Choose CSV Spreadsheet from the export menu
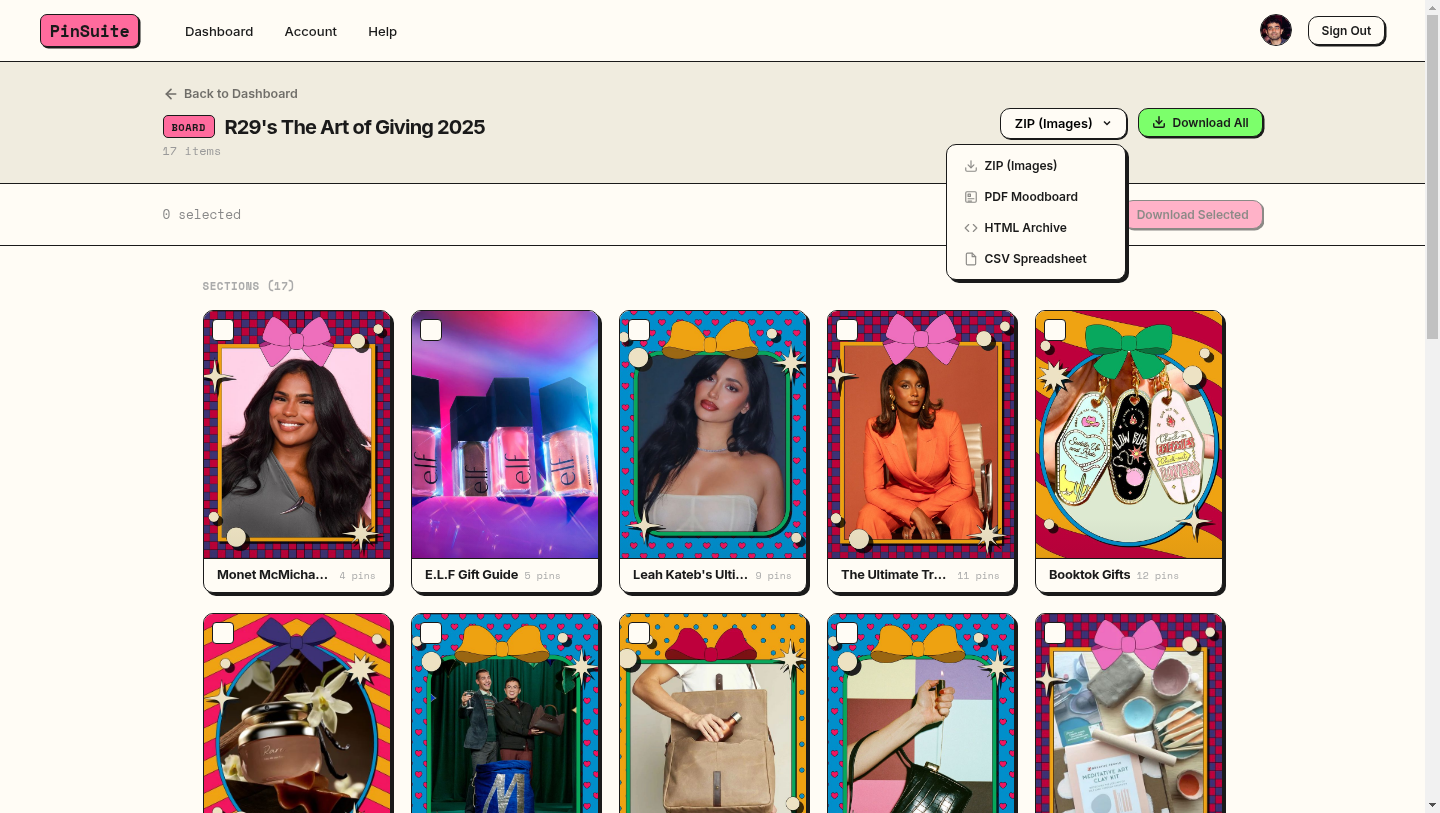 point(1035,258)
